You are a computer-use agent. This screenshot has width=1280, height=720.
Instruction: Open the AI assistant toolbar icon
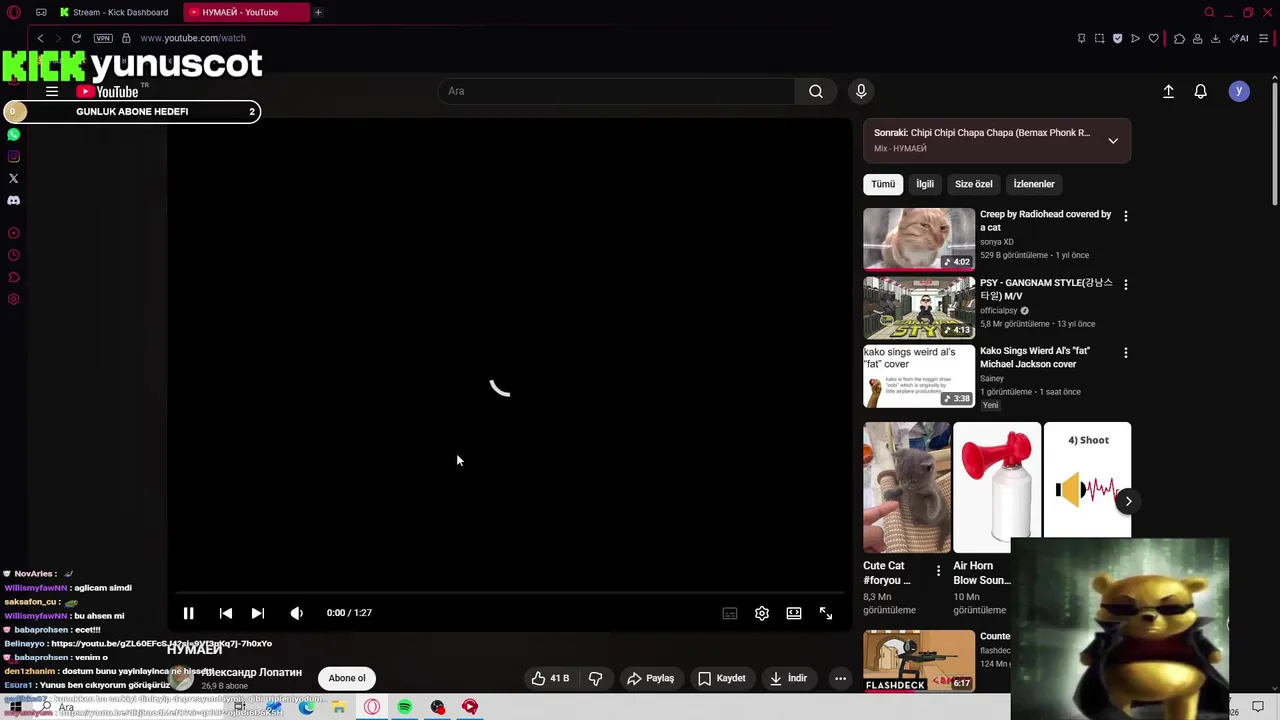[1239, 38]
